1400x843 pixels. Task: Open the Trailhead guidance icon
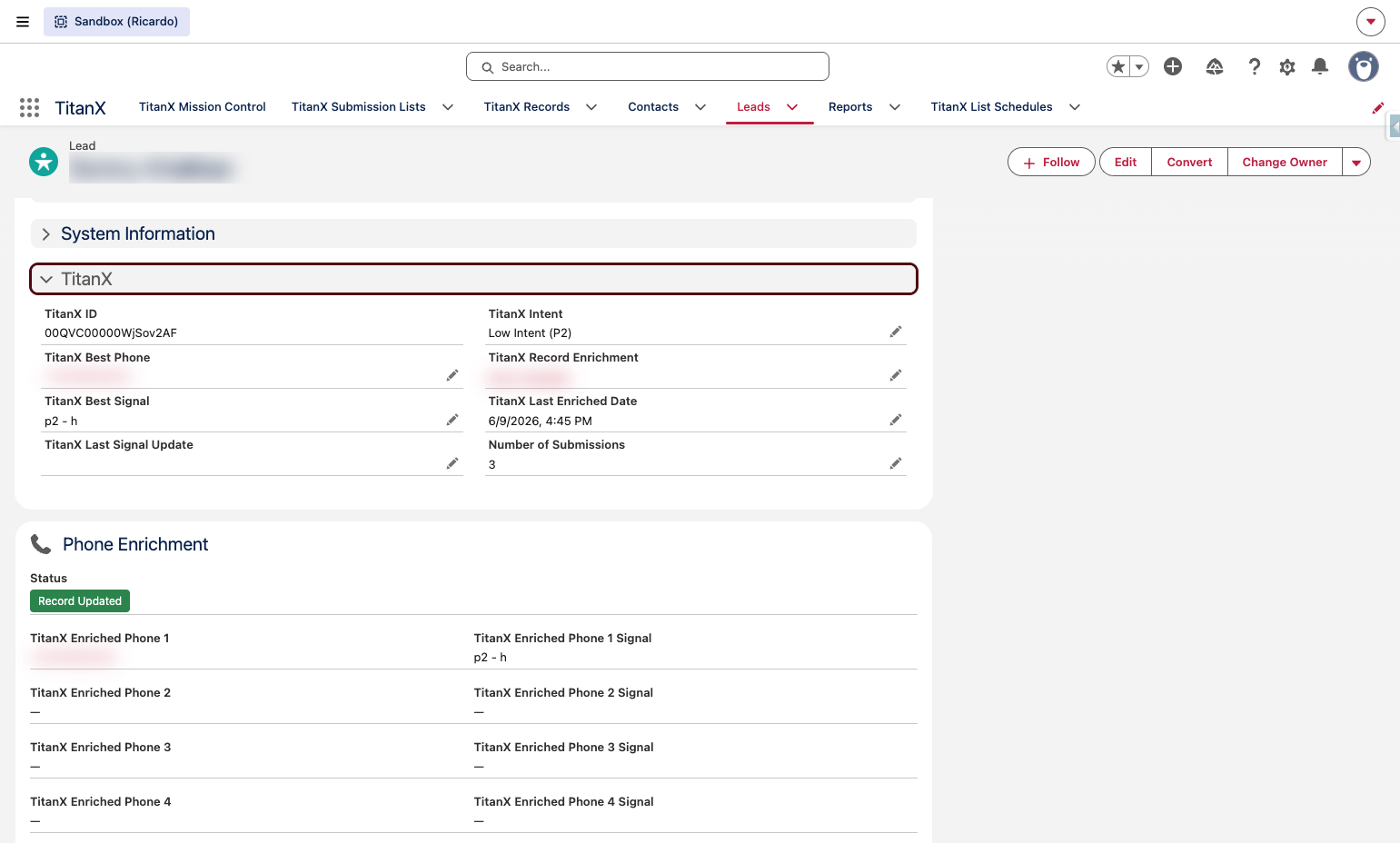(x=1215, y=66)
